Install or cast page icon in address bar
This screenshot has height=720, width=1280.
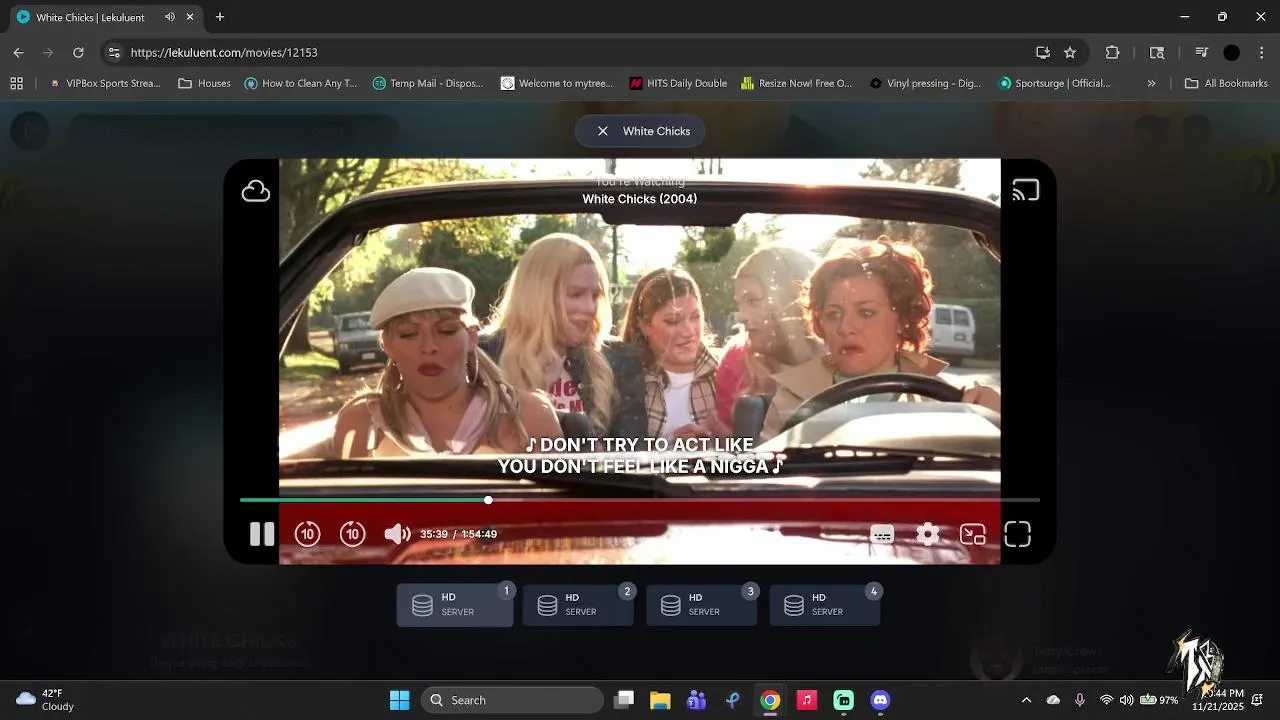click(x=1043, y=52)
